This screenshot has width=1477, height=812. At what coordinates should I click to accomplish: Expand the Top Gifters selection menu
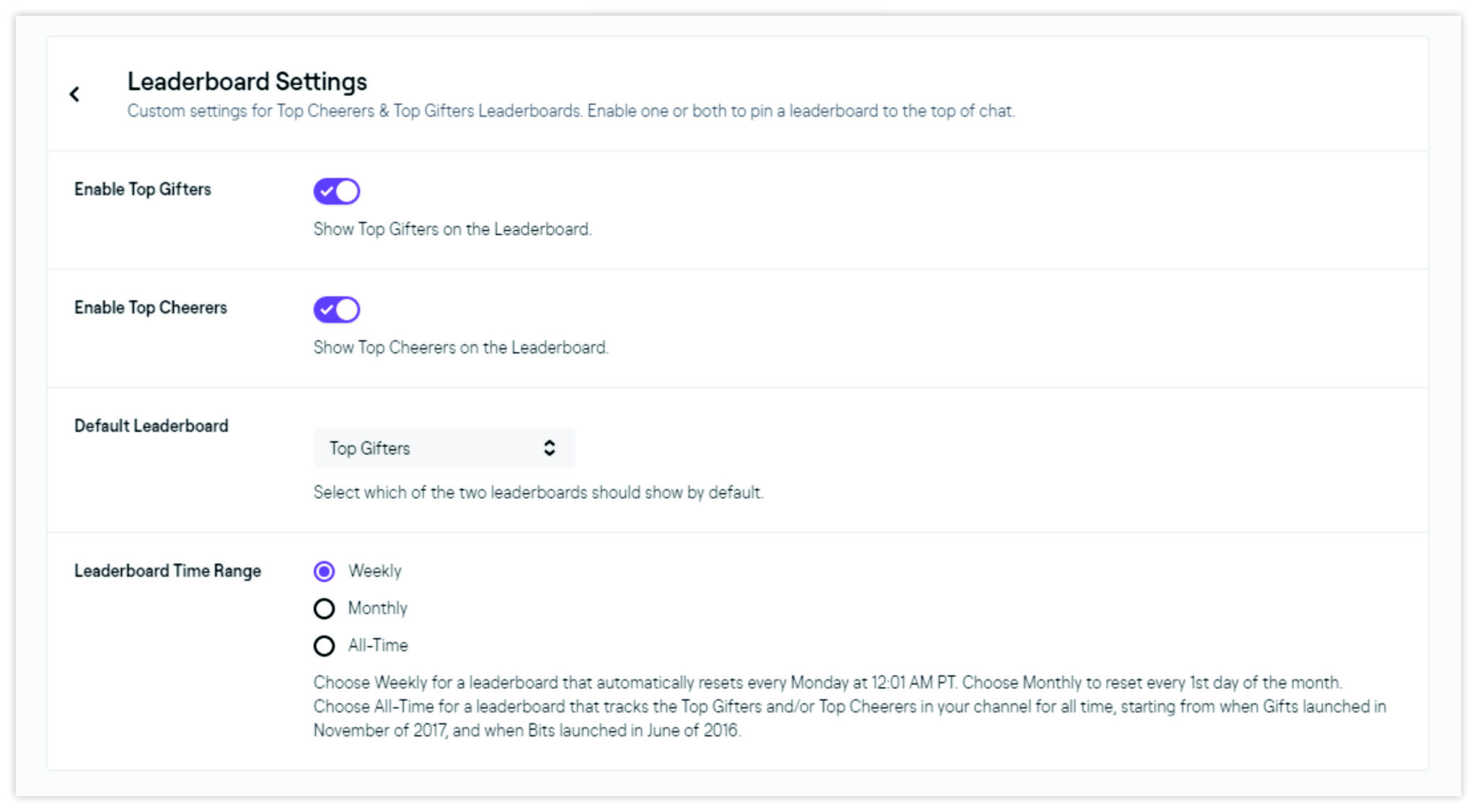[x=444, y=448]
